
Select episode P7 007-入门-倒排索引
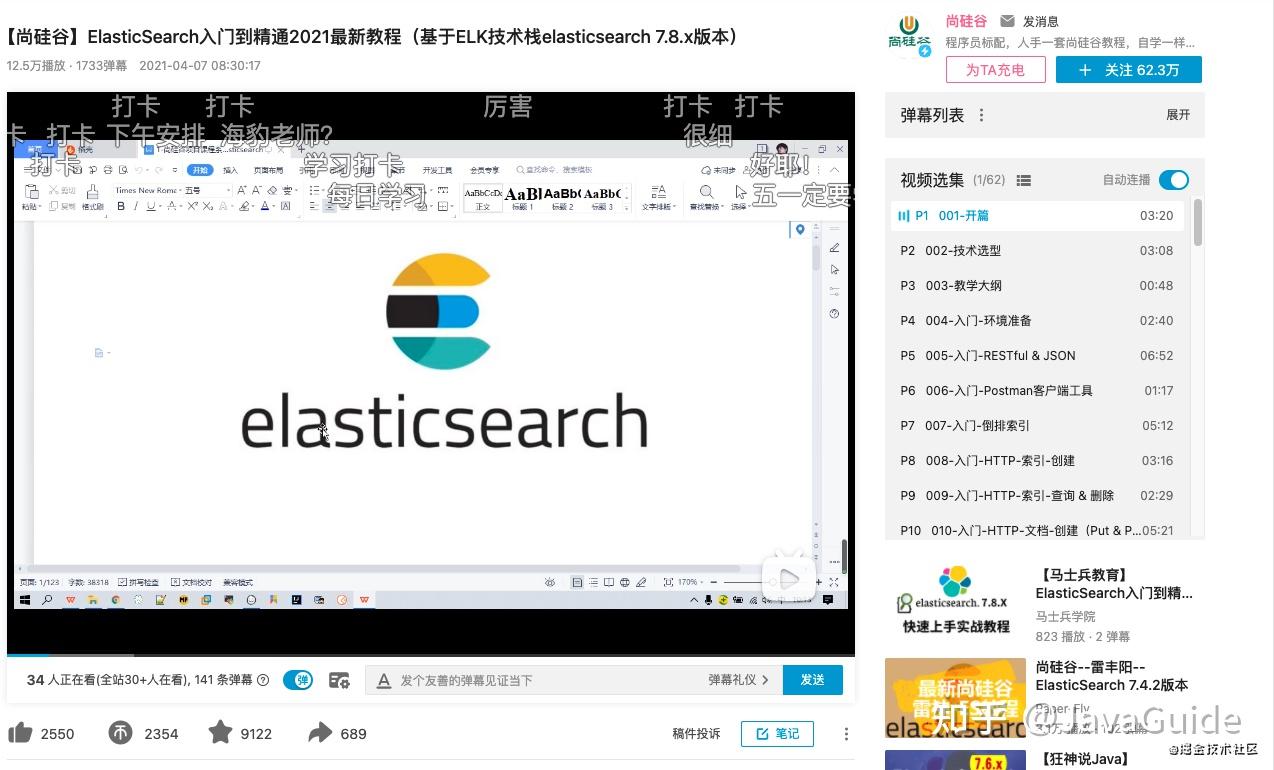1037,426
